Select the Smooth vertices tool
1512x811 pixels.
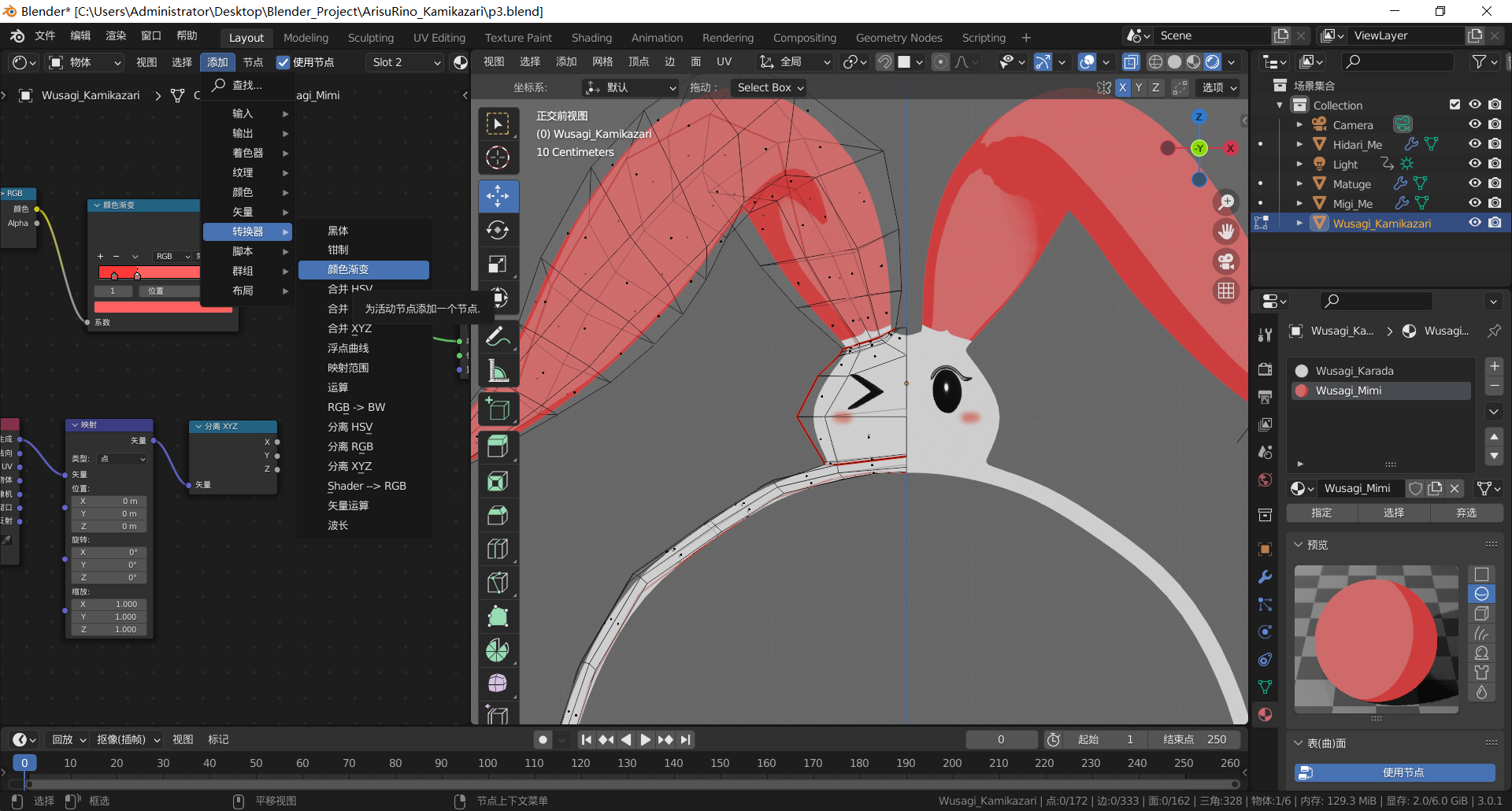tap(498, 683)
